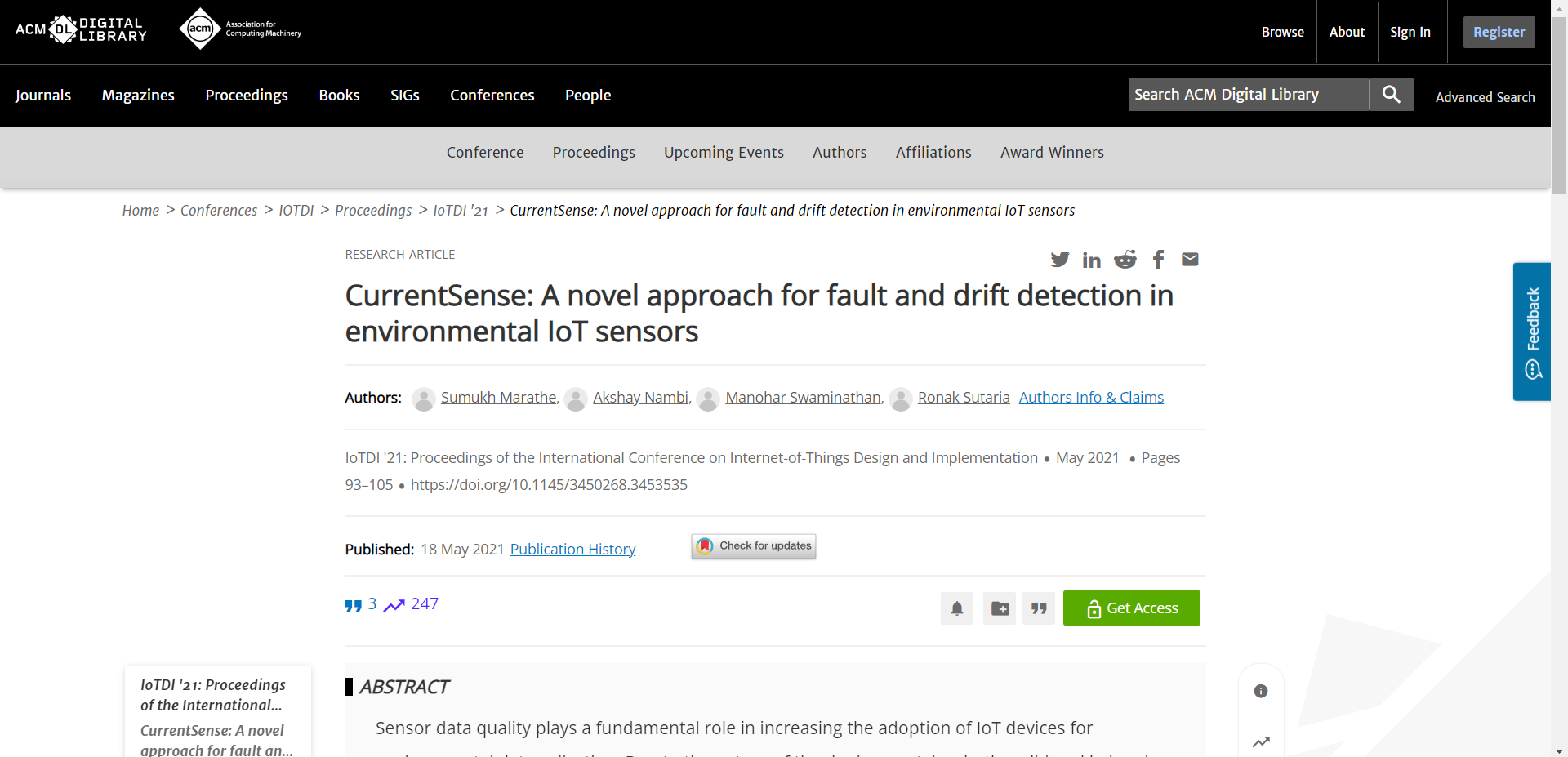Open Publication History link
The height and width of the screenshot is (757, 1568).
pyautogui.click(x=572, y=550)
